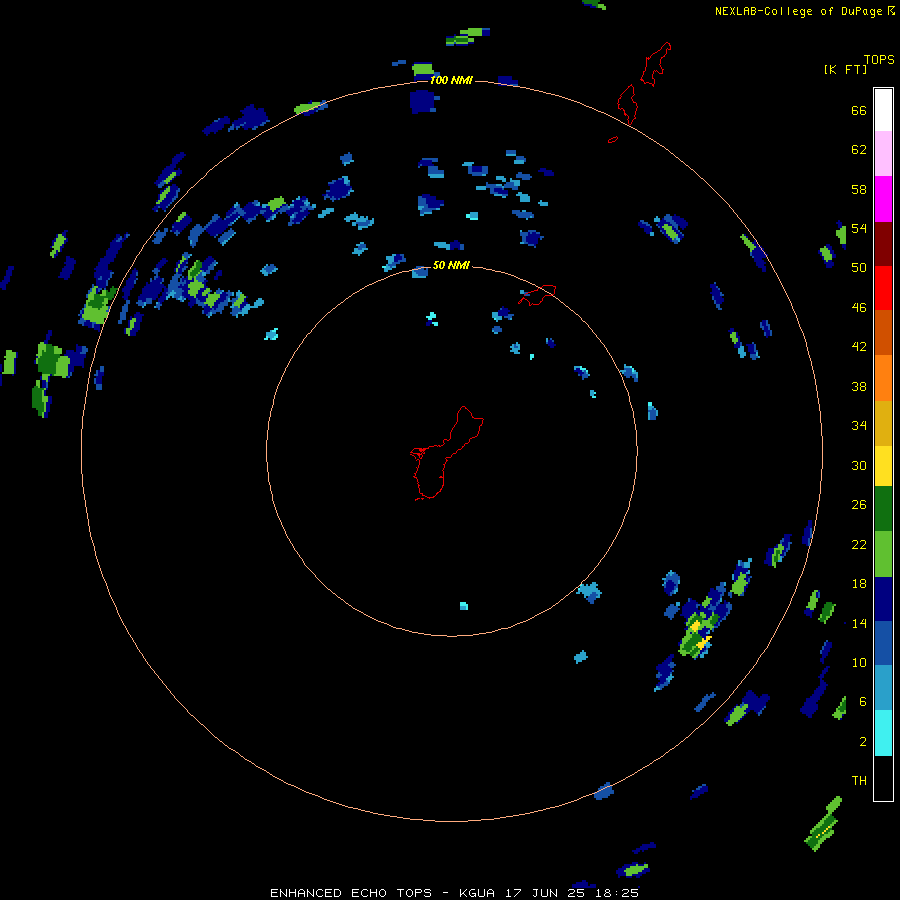Select the yellow legend swatch
The width and height of the screenshot is (900, 900).
coord(883,466)
